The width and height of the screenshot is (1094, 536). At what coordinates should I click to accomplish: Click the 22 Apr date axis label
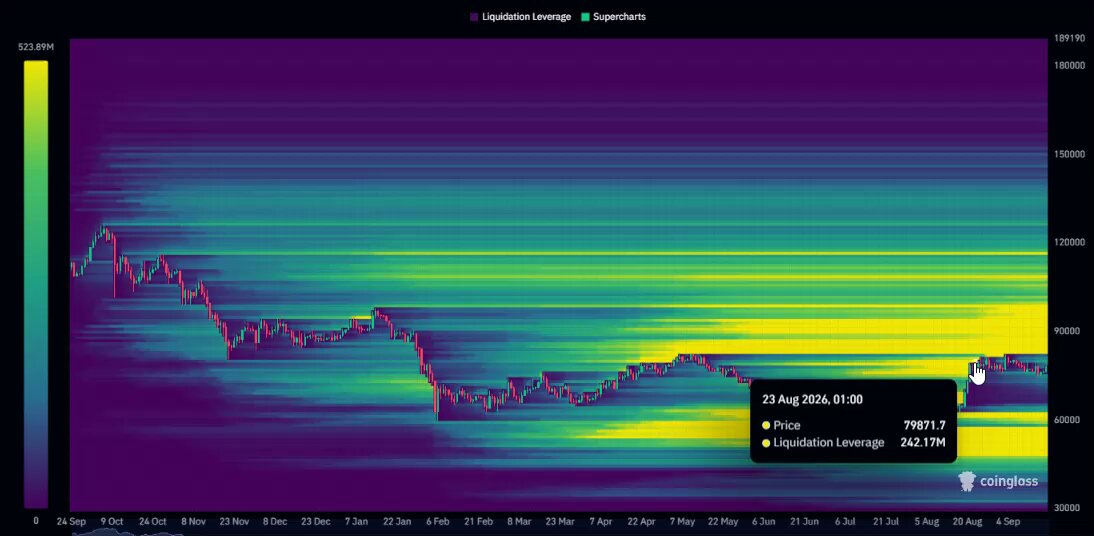[x=641, y=521]
